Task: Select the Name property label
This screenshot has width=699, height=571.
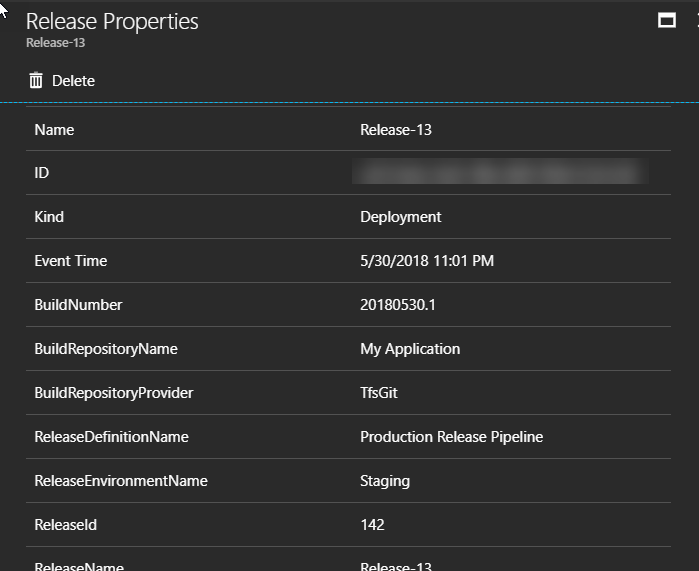Action: [54, 130]
